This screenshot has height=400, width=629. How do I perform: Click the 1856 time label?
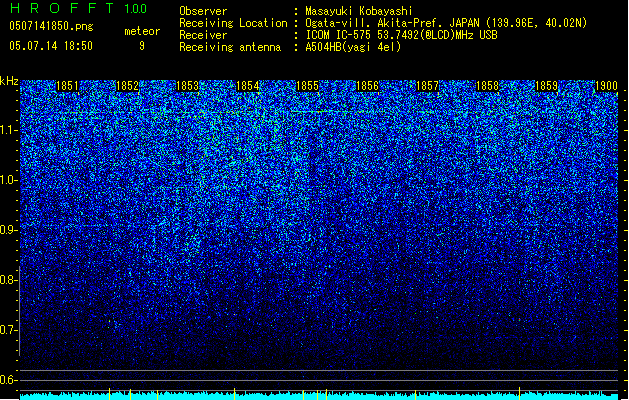click(367, 86)
